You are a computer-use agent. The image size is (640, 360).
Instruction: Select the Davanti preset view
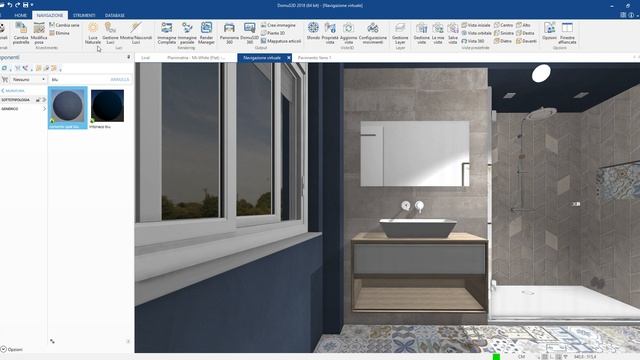(527, 41)
